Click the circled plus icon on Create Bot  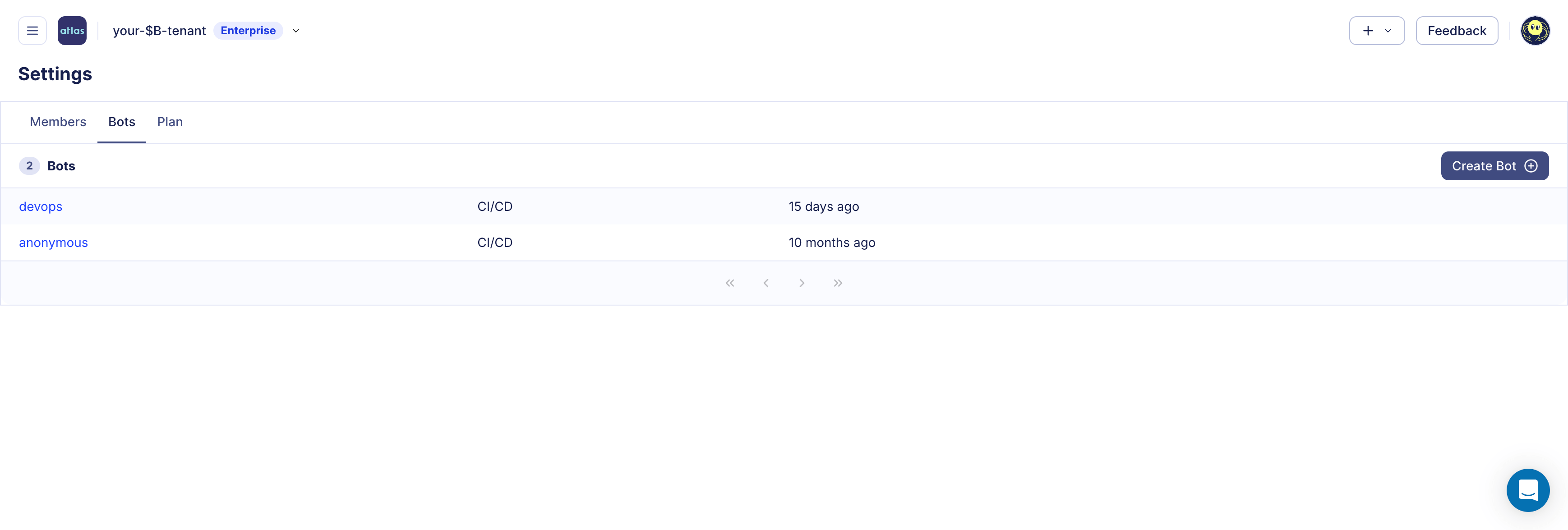(1531, 165)
